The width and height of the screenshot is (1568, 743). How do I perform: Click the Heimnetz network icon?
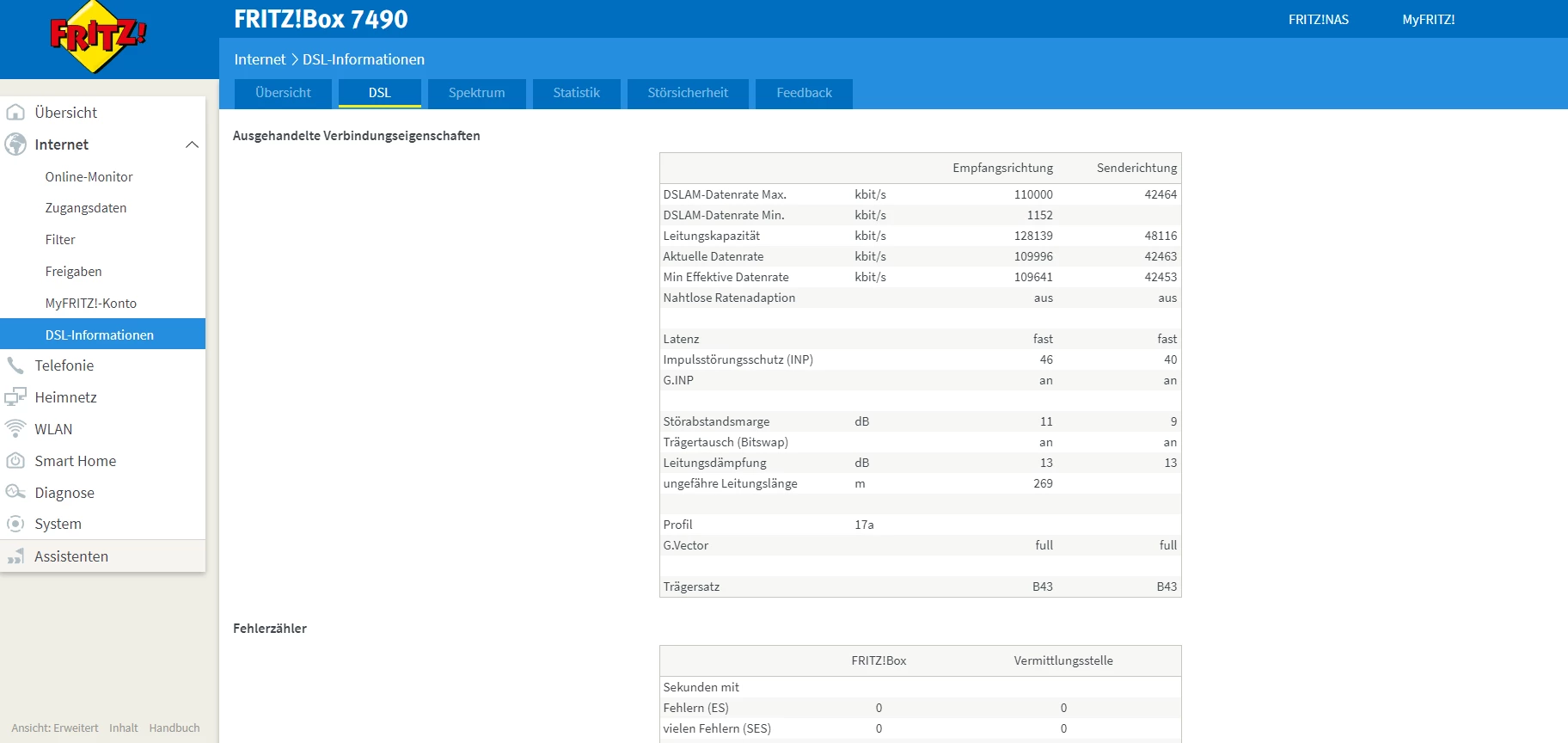pyautogui.click(x=15, y=397)
